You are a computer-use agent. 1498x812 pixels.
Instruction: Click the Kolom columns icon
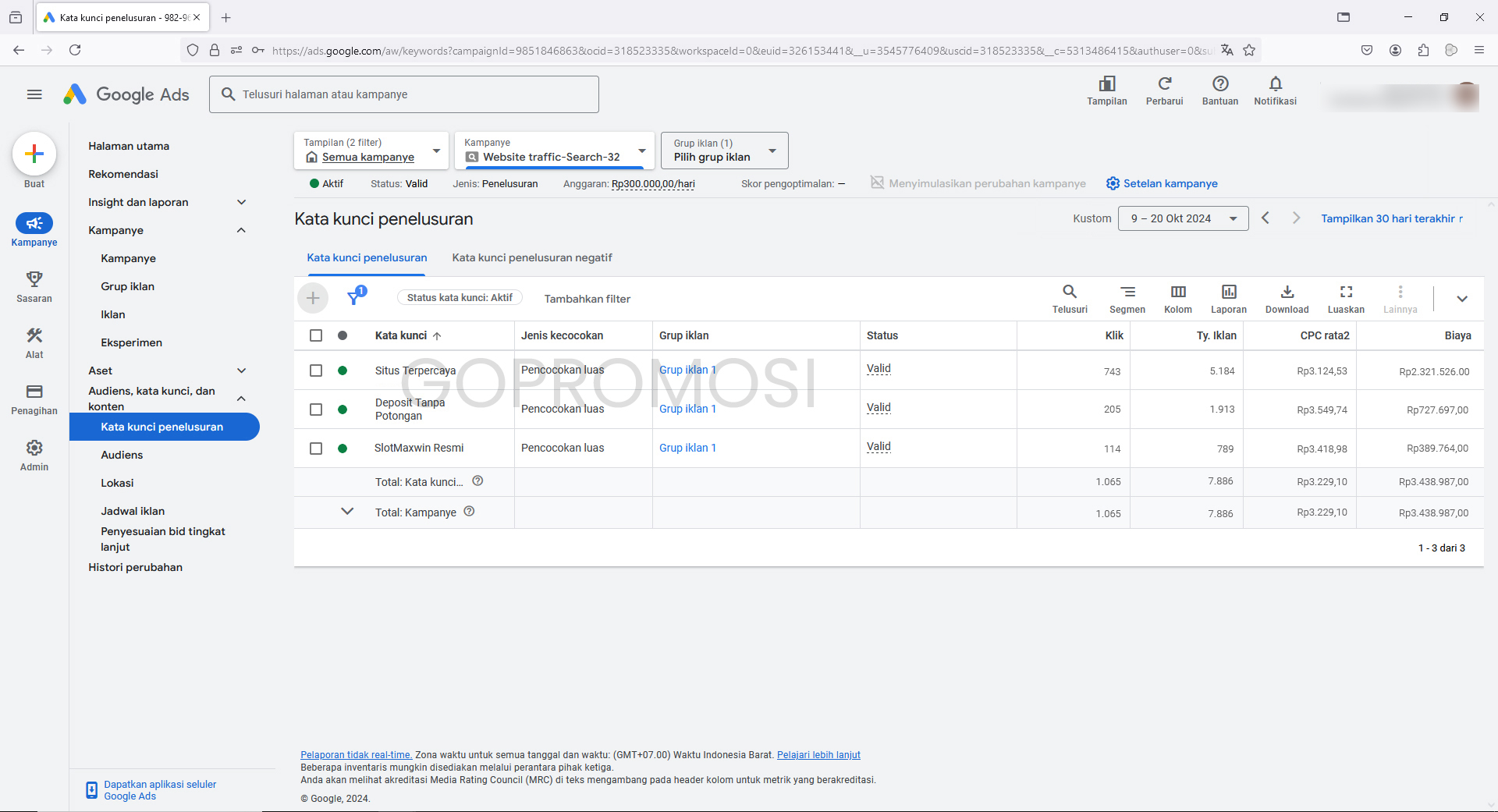click(x=1177, y=293)
